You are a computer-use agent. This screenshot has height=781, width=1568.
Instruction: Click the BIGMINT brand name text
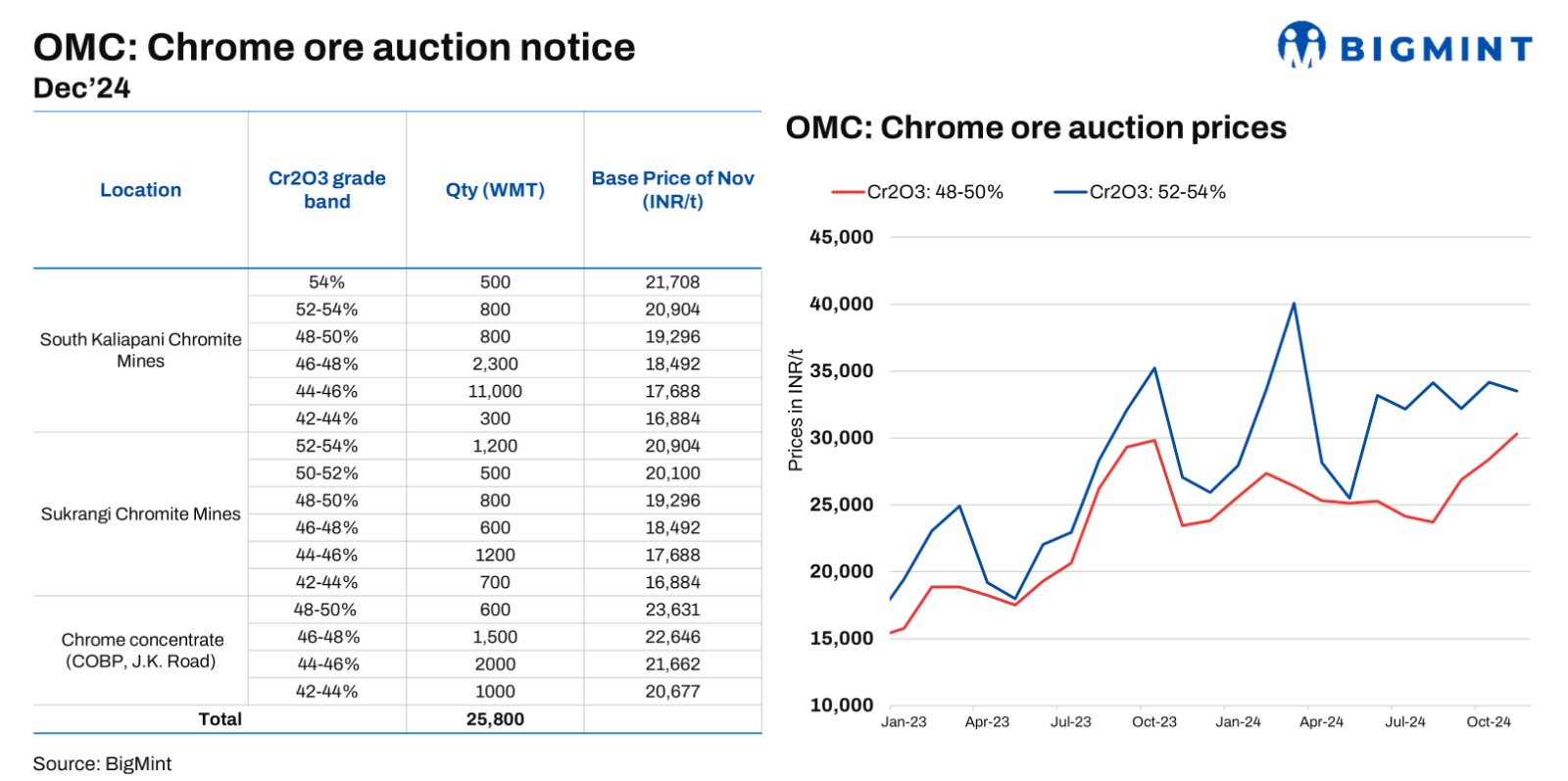(1436, 49)
